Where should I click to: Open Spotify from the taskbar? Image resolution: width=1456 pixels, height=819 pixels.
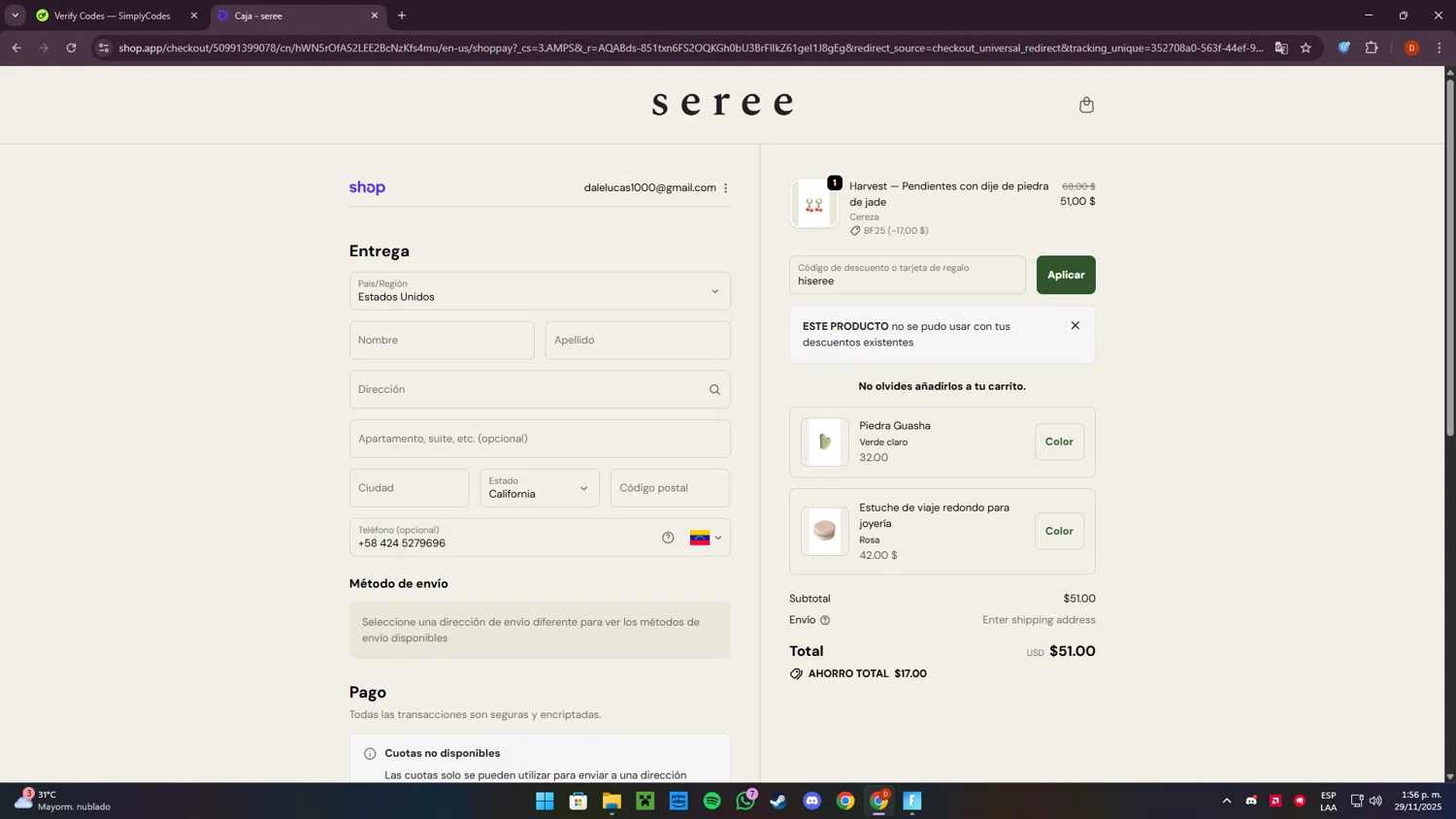(x=712, y=802)
